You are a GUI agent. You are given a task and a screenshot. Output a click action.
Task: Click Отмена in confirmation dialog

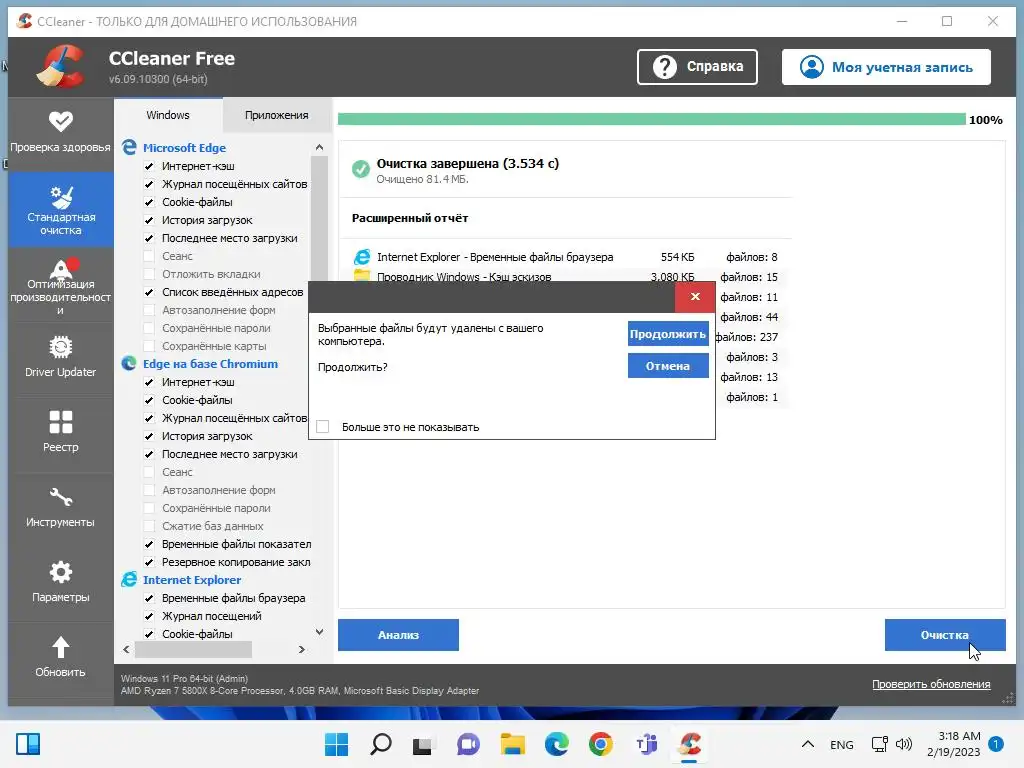[668, 366]
